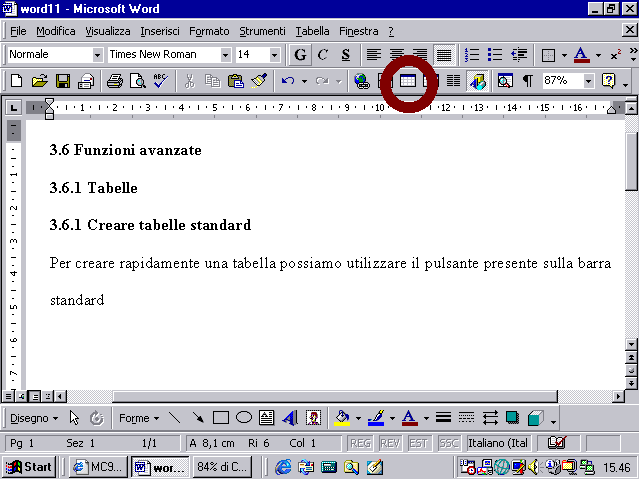
Task: Click the decrease indent icon
Action: tap(519, 55)
